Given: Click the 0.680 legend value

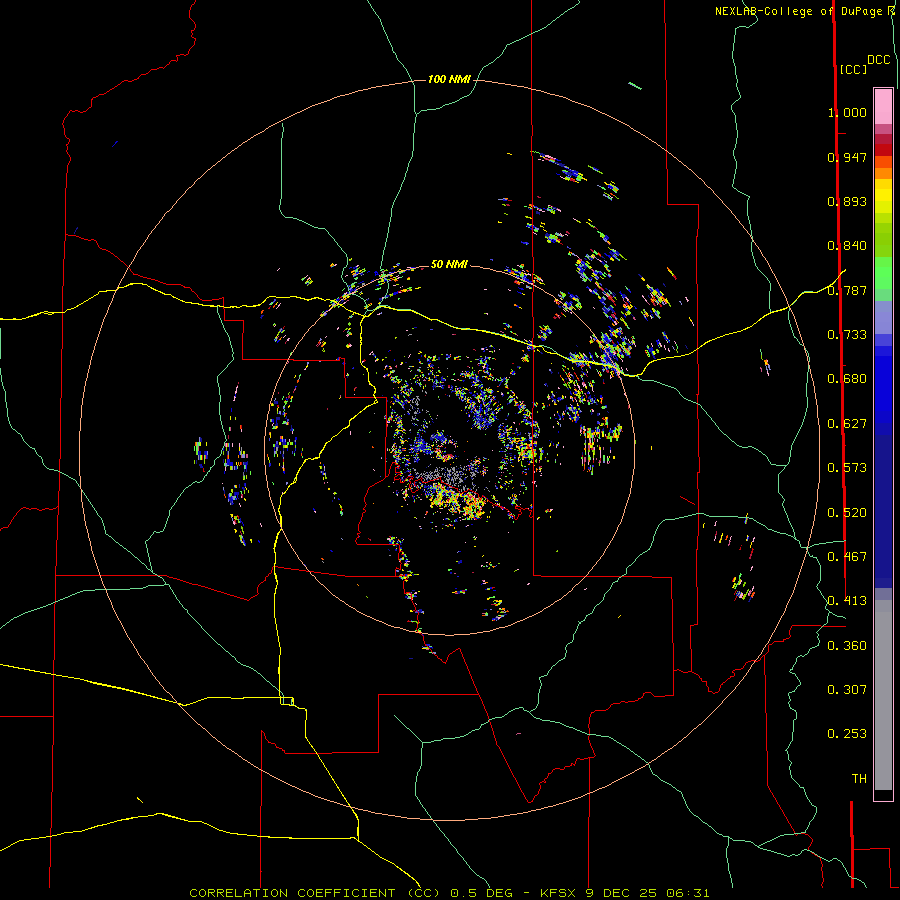Looking at the screenshot, I should [847, 379].
